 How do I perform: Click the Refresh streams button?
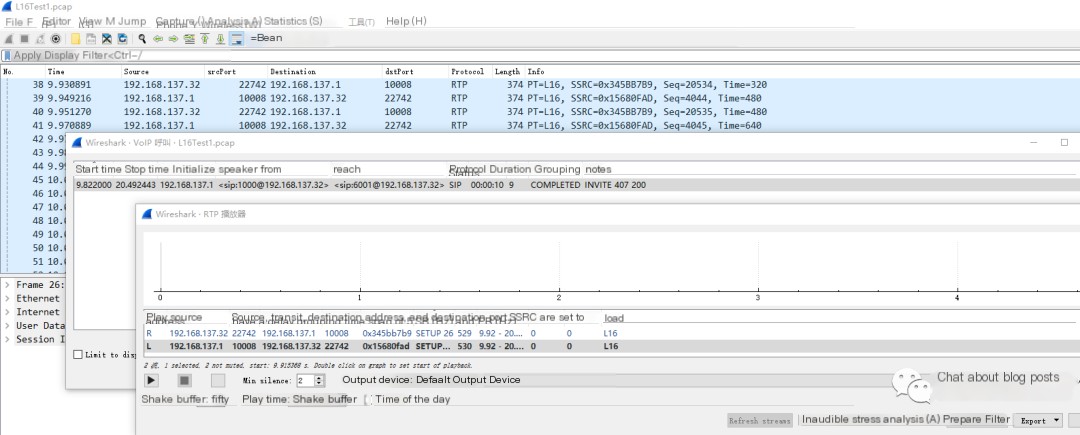click(760, 421)
